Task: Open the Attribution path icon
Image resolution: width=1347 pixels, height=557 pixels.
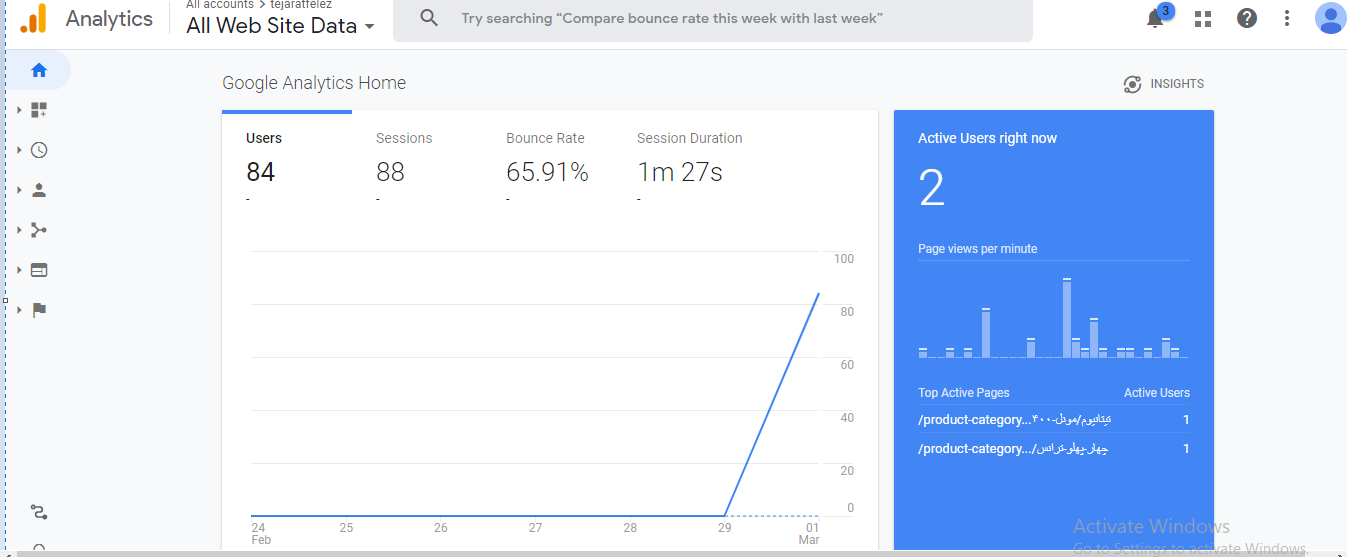Action: click(x=39, y=512)
